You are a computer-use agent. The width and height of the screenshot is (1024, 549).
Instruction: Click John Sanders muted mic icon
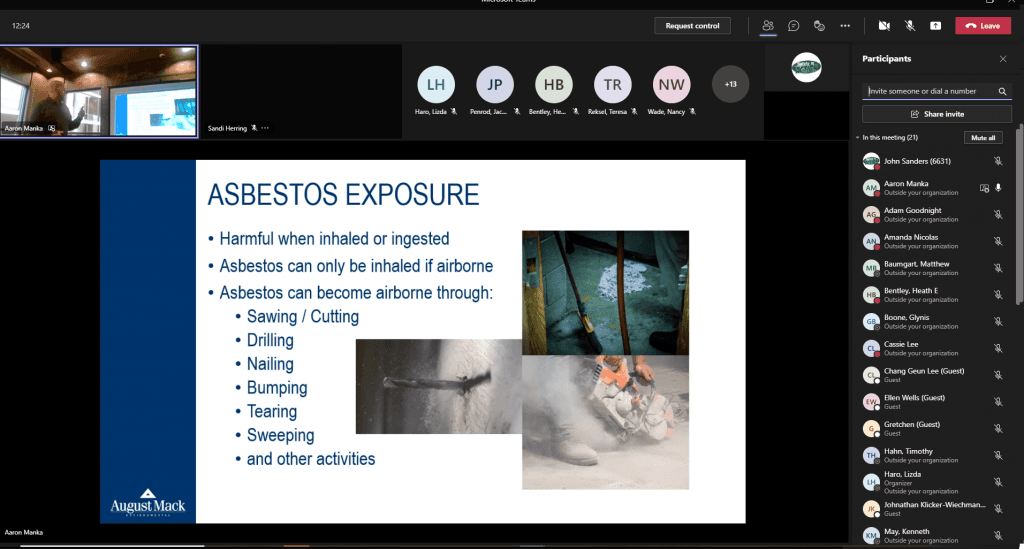click(x=998, y=161)
